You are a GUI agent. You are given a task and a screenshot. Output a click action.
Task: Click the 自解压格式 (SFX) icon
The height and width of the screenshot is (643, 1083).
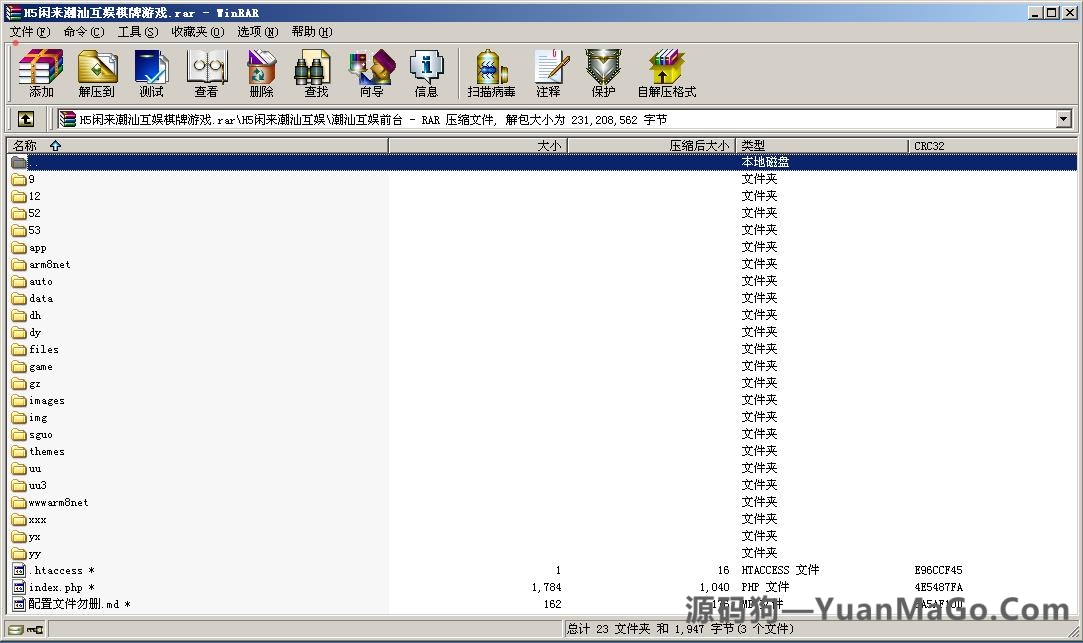[666, 73]
